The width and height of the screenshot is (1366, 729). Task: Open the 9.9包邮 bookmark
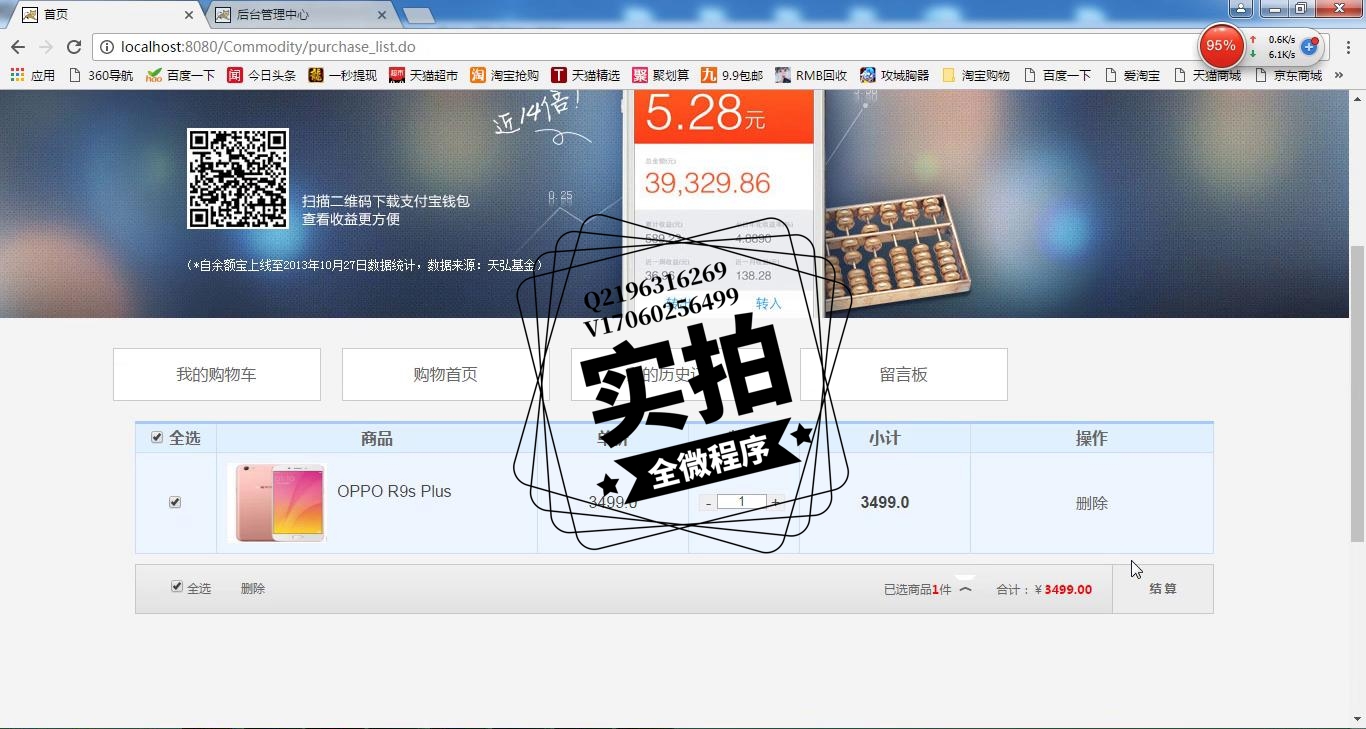(x=731, y=75)
